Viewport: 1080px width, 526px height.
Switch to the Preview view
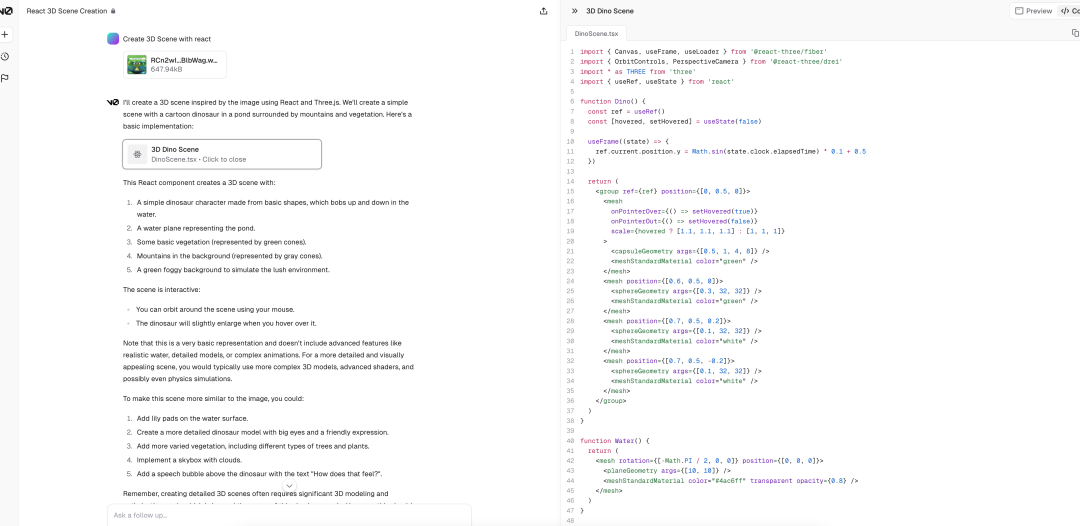tap(1033, 11)
